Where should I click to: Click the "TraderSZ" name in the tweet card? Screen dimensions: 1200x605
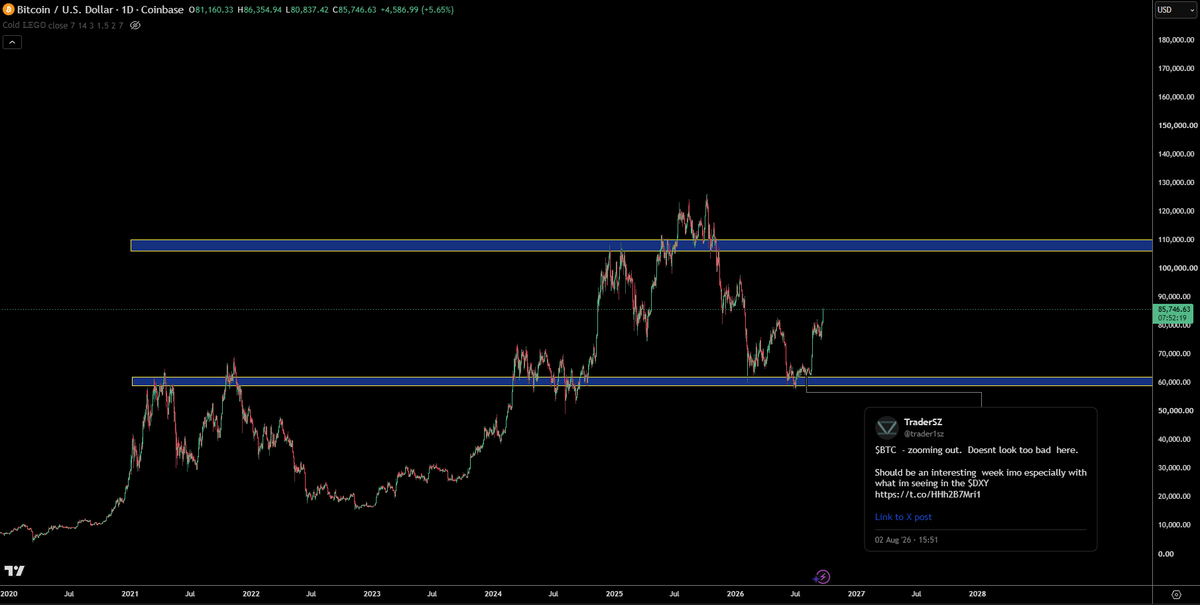coord(923,422)
